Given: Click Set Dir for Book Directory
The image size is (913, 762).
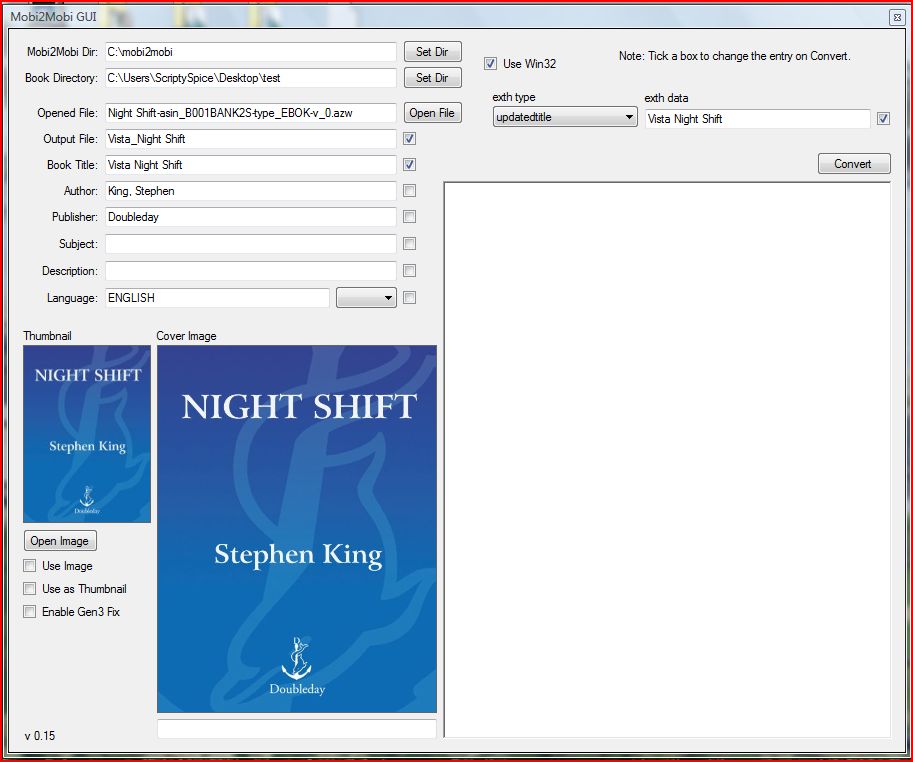Looking at the screenshot, I should 433,77.
